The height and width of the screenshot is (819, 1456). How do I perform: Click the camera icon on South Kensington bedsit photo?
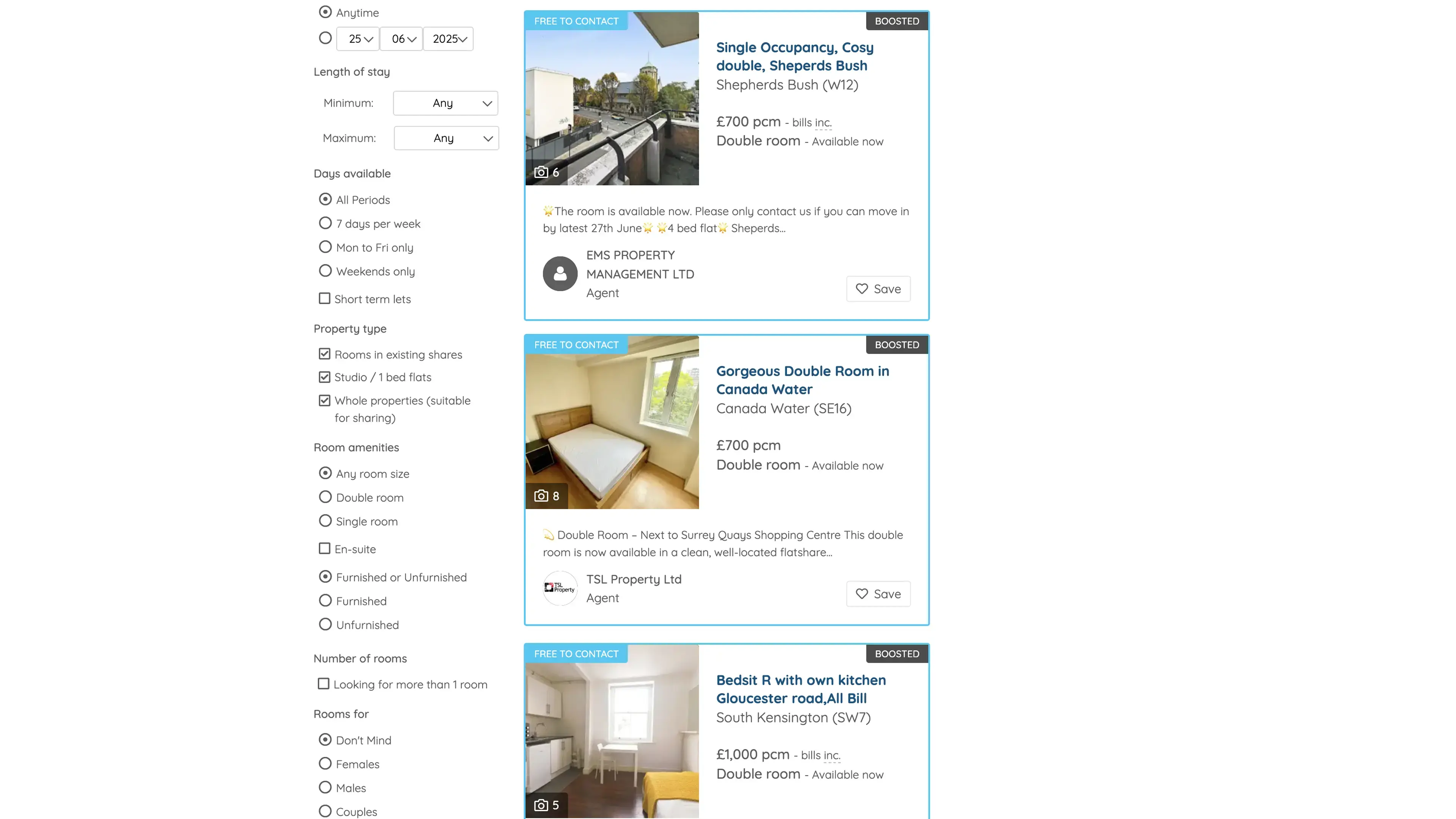click(x=541, y=805)
